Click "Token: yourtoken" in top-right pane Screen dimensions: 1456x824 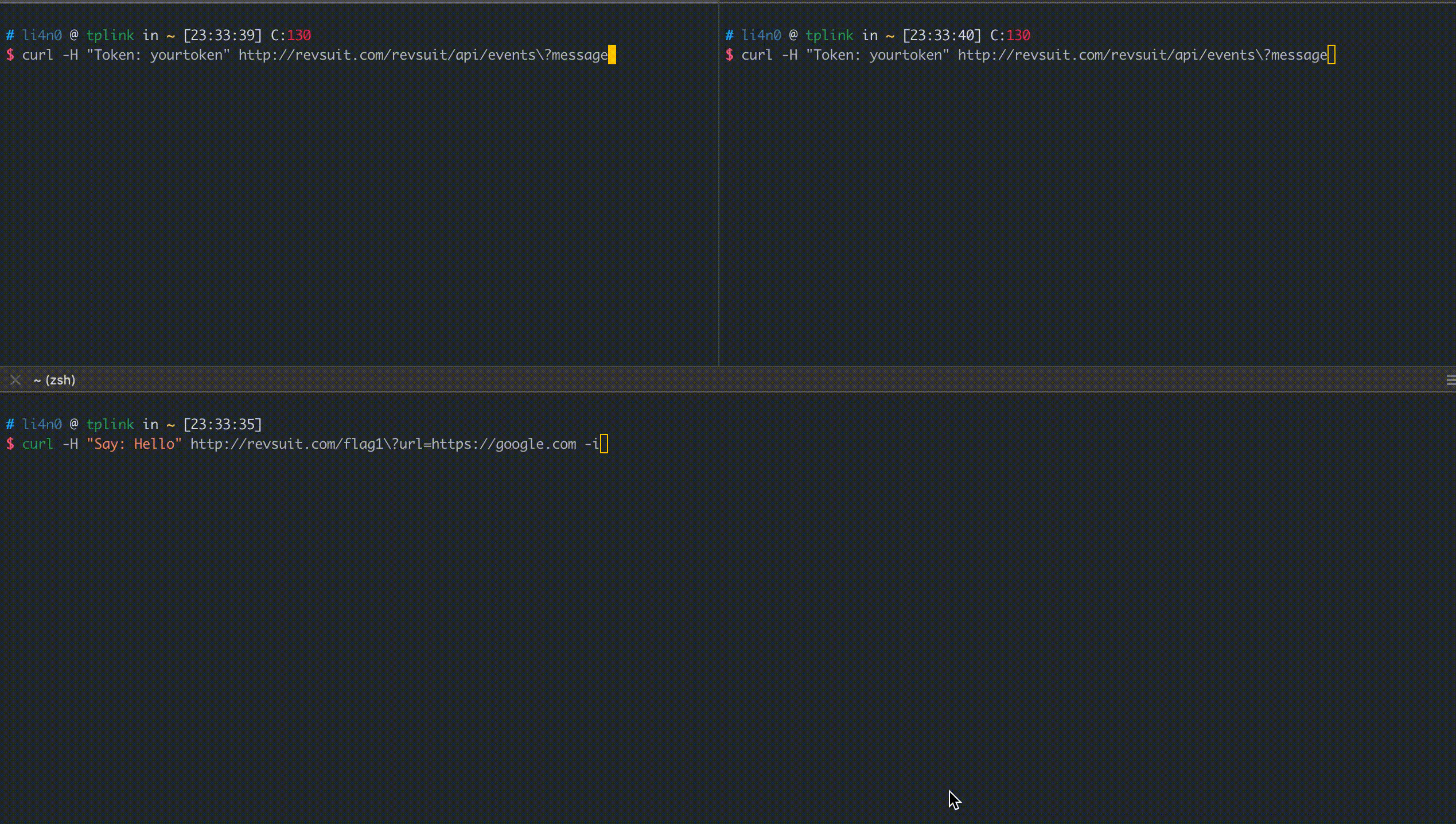pyautogui.click(x=877, y=55)
